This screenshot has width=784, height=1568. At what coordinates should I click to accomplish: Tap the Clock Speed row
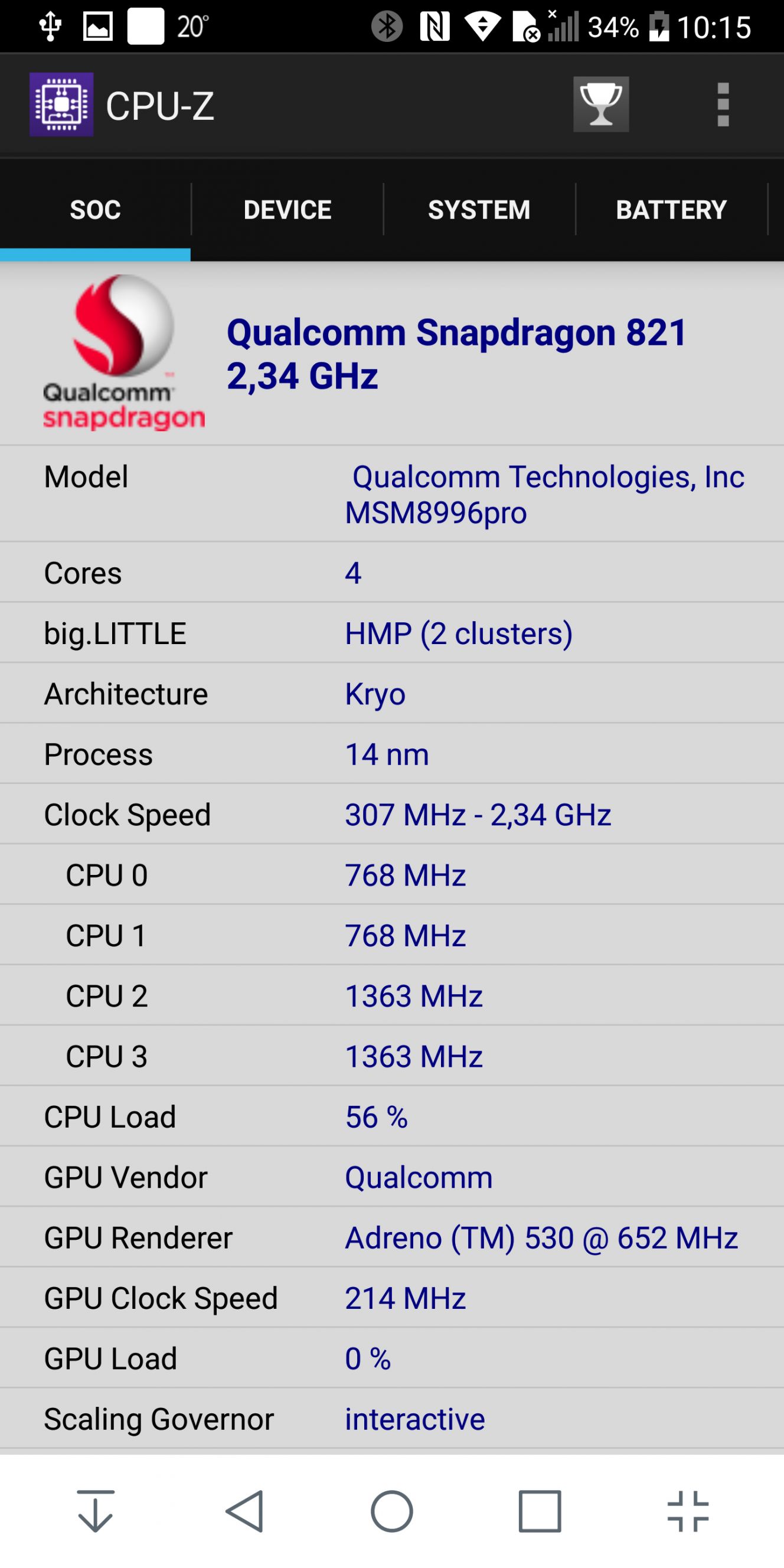click(392, 815)
